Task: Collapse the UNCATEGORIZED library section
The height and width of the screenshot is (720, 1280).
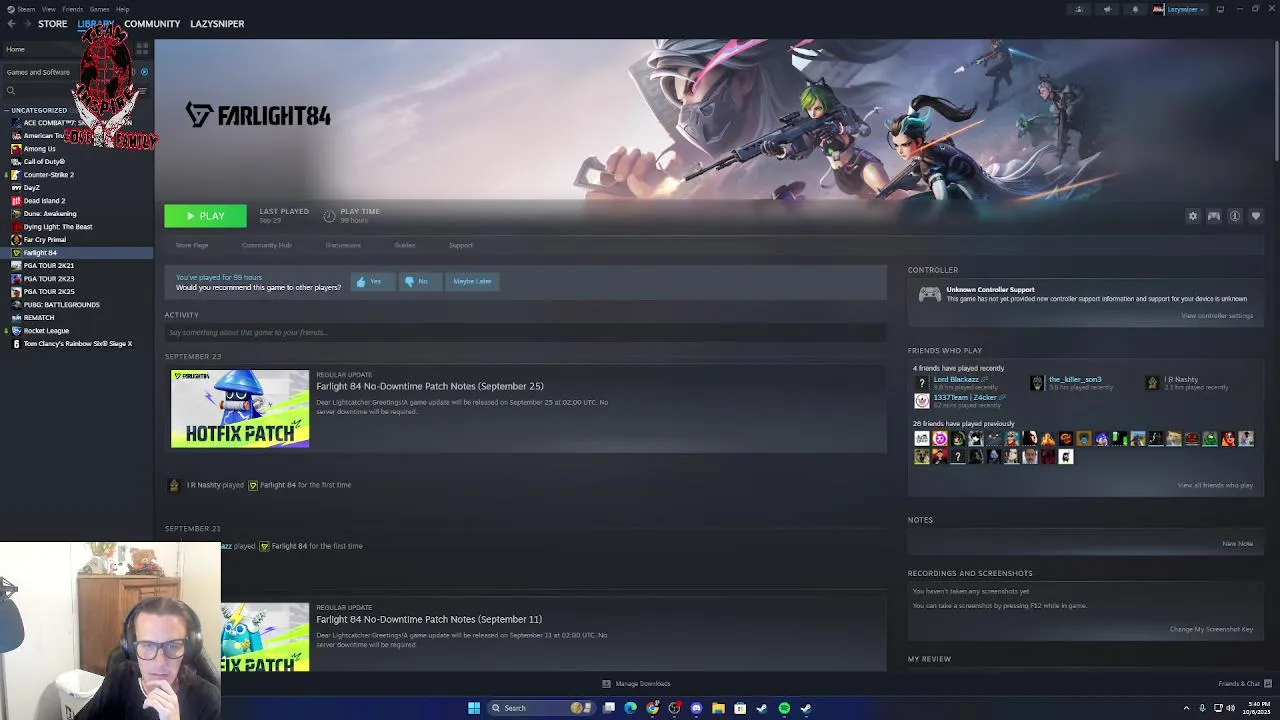Action: (7, 110)
